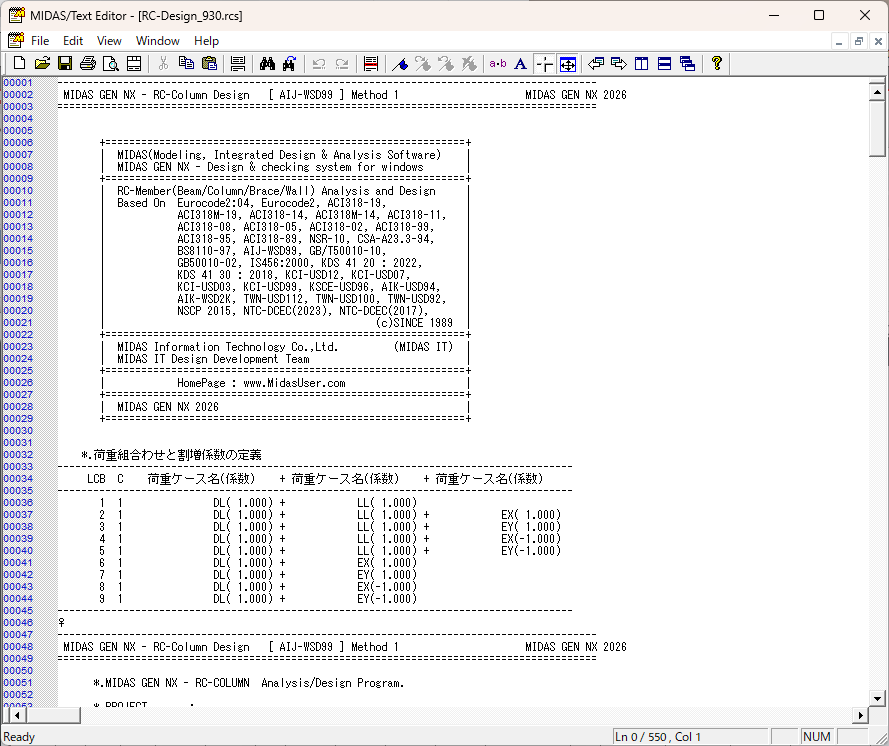Click the text 'www.MidasUser.com'
This screenshot has width=889, height=746.
tap(294, 383)
